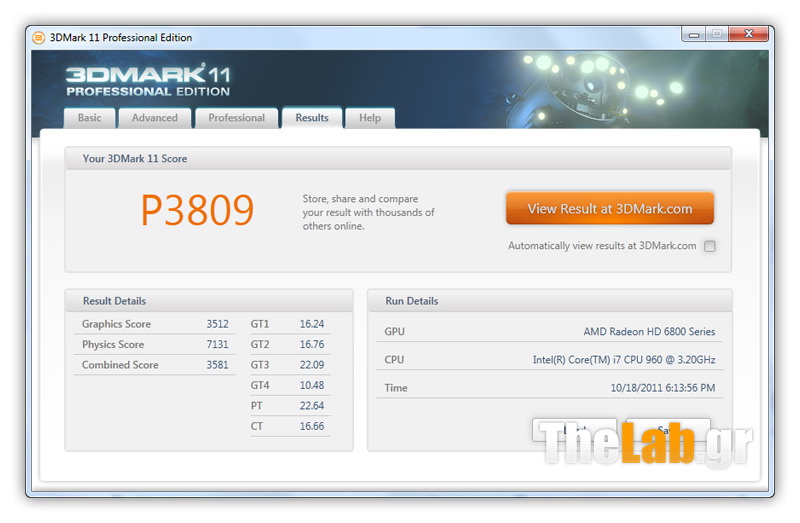Click the P3809 score
The image size is (800, 523).
[197, 210]
